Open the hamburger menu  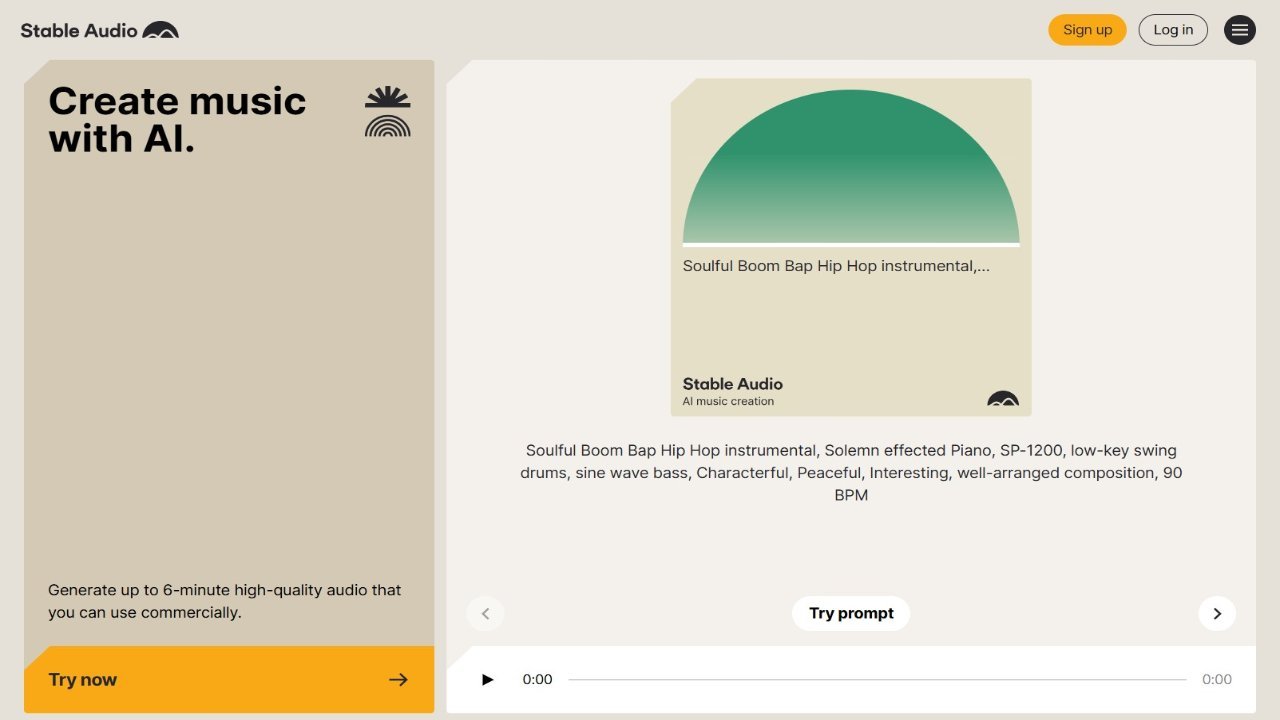click(x=1240, y=30)
